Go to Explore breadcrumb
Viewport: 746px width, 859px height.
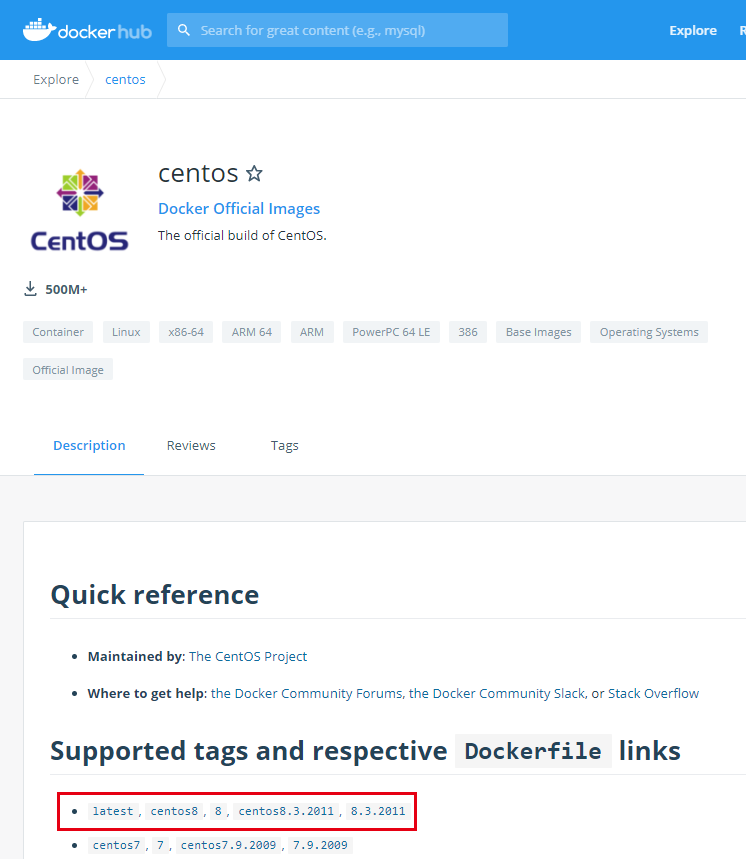56,79
